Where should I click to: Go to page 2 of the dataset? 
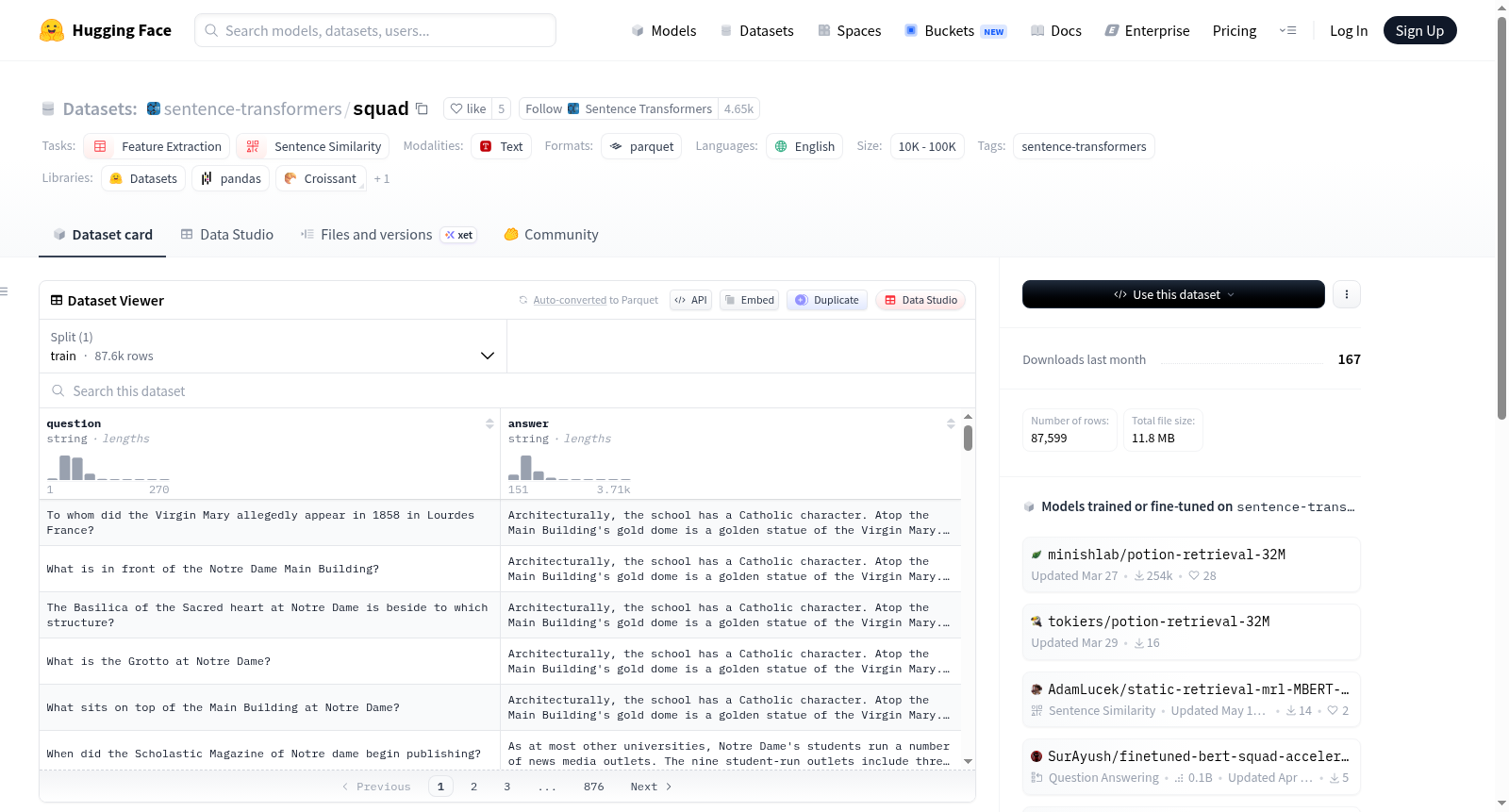pos(473,787)
